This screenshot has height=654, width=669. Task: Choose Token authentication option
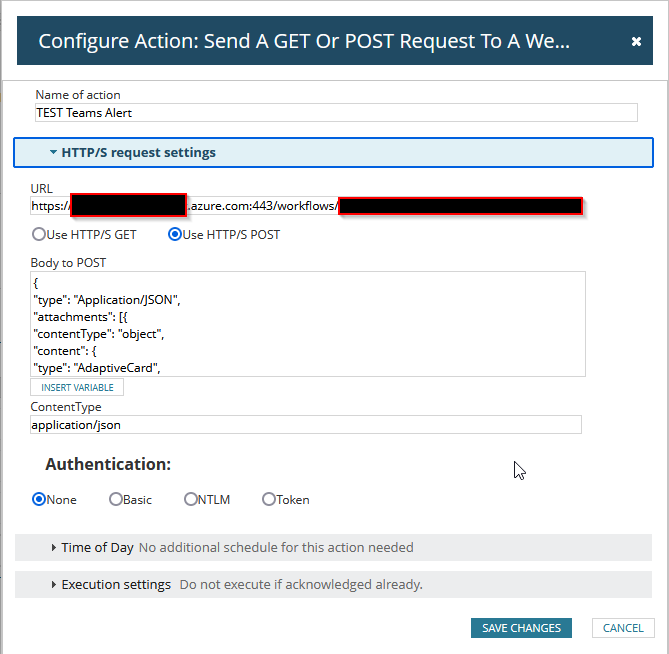point(268,499)
